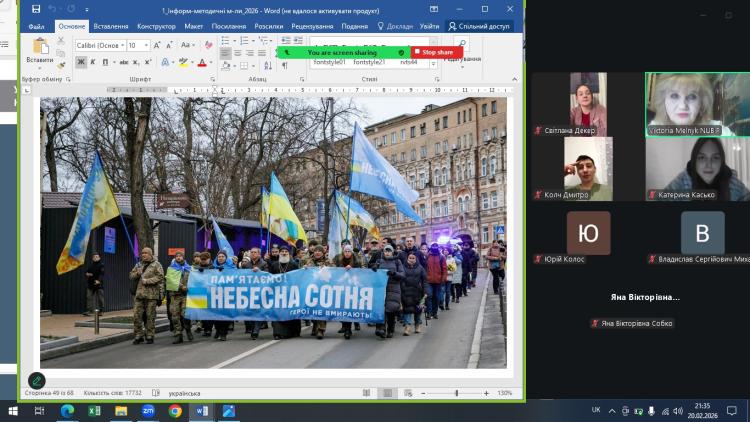Open the bullets list dropdown arrow
The height and width of the screenshot is (422, 750).
coord(234,41)
